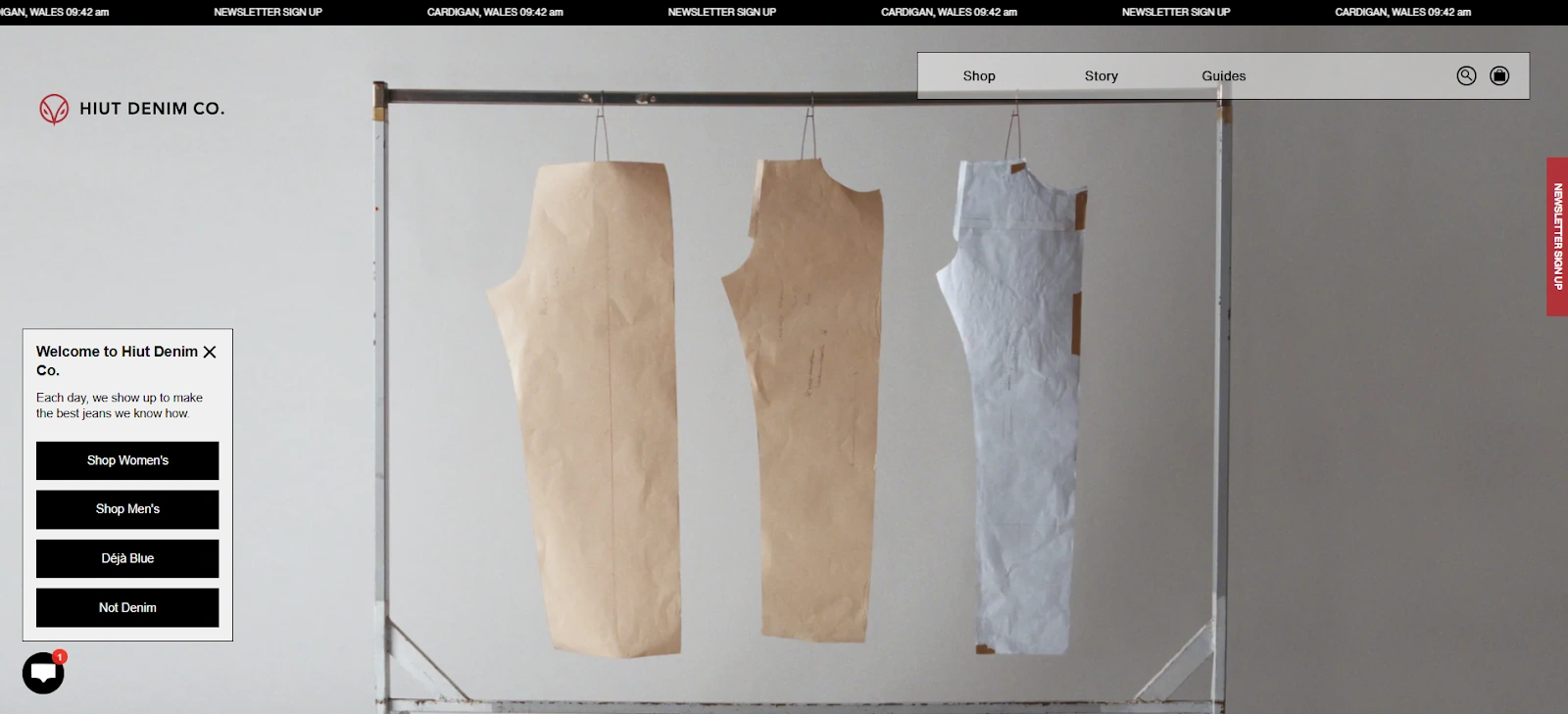Click the 'Each day, we show up' text
The height and width of the screenshot is (714, 1568).
(120, 405)
